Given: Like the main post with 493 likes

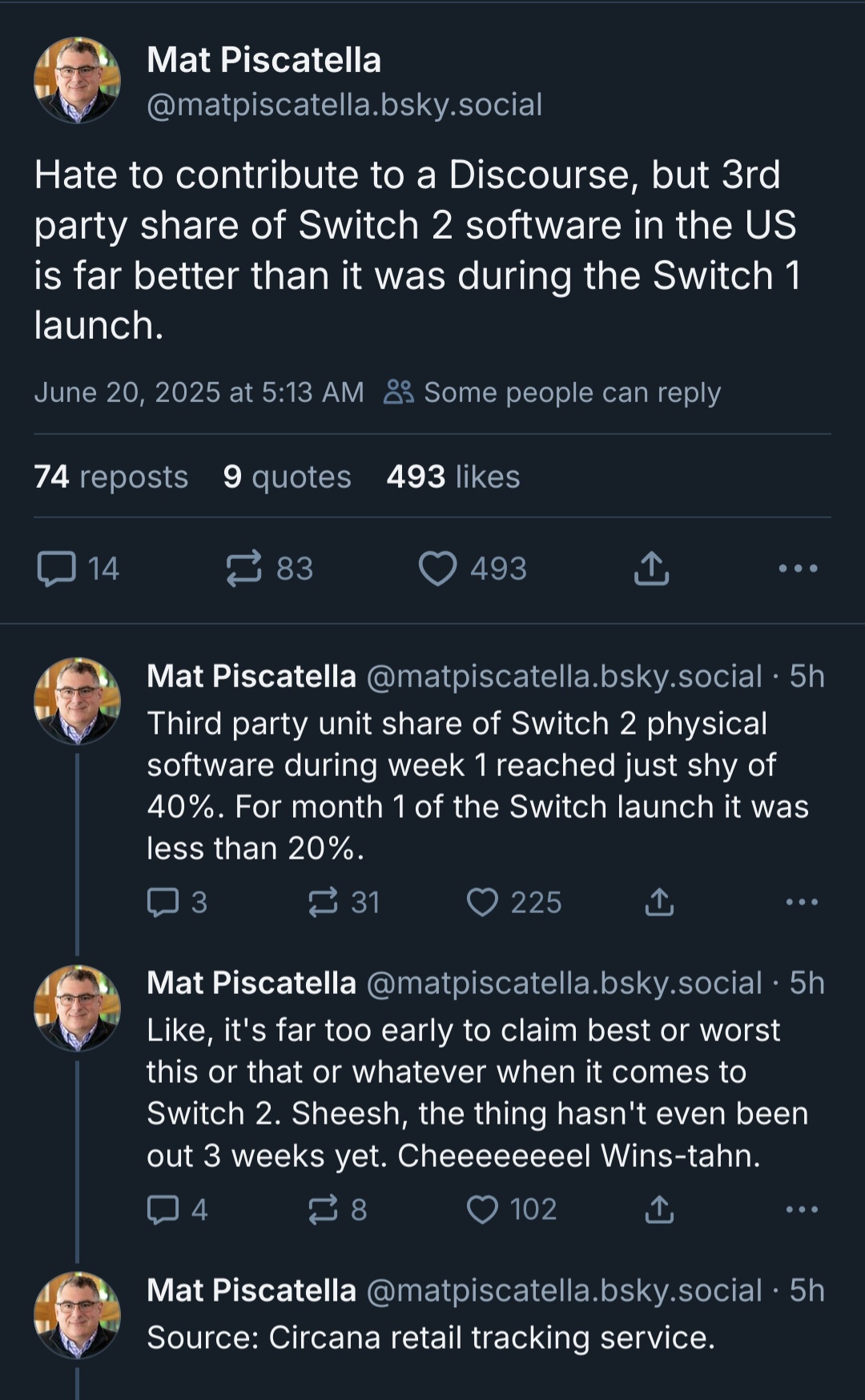Looking at the screenshot, I should coord(473,569).
